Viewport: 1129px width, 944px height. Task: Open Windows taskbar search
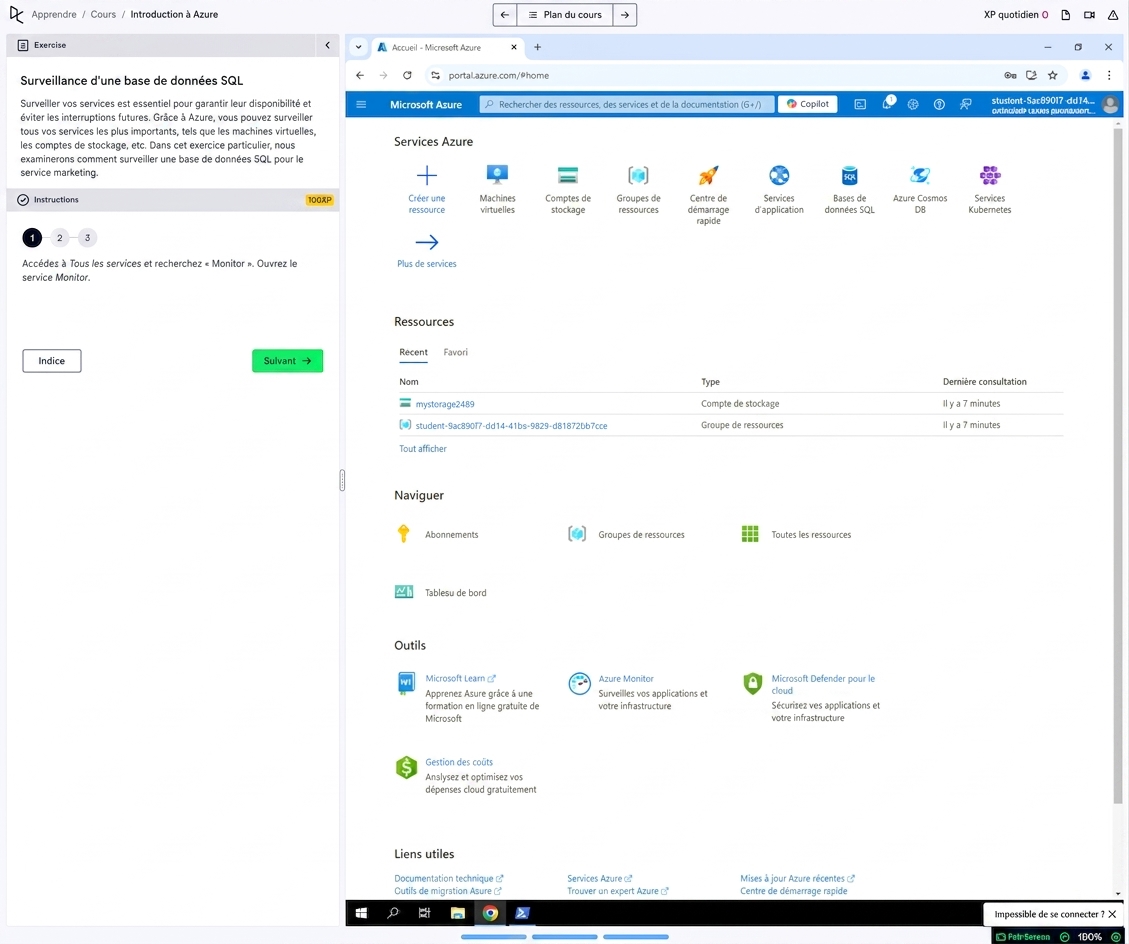click(x=393, y=913)
